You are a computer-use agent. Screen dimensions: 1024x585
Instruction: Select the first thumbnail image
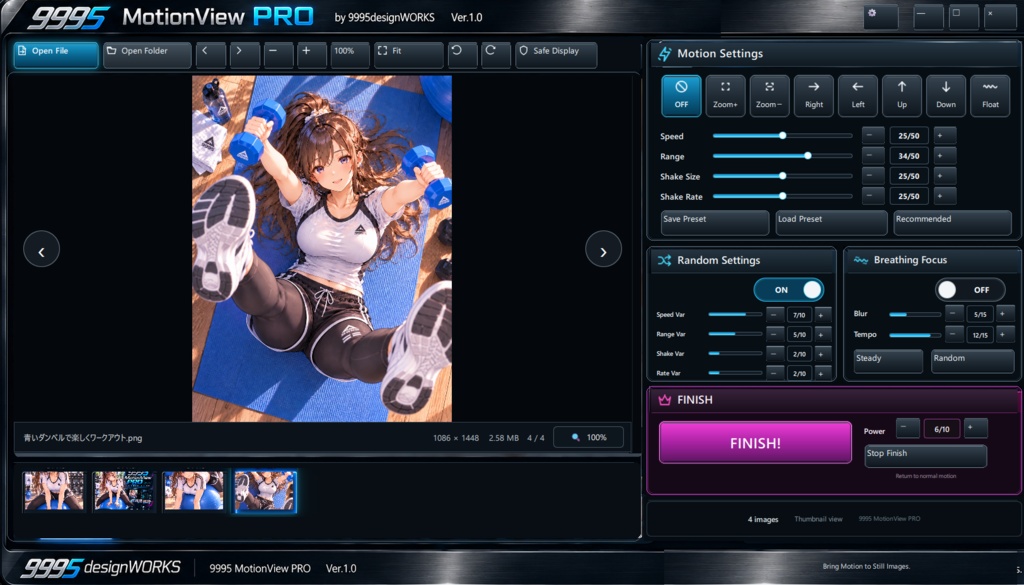[x=54, y=491]
